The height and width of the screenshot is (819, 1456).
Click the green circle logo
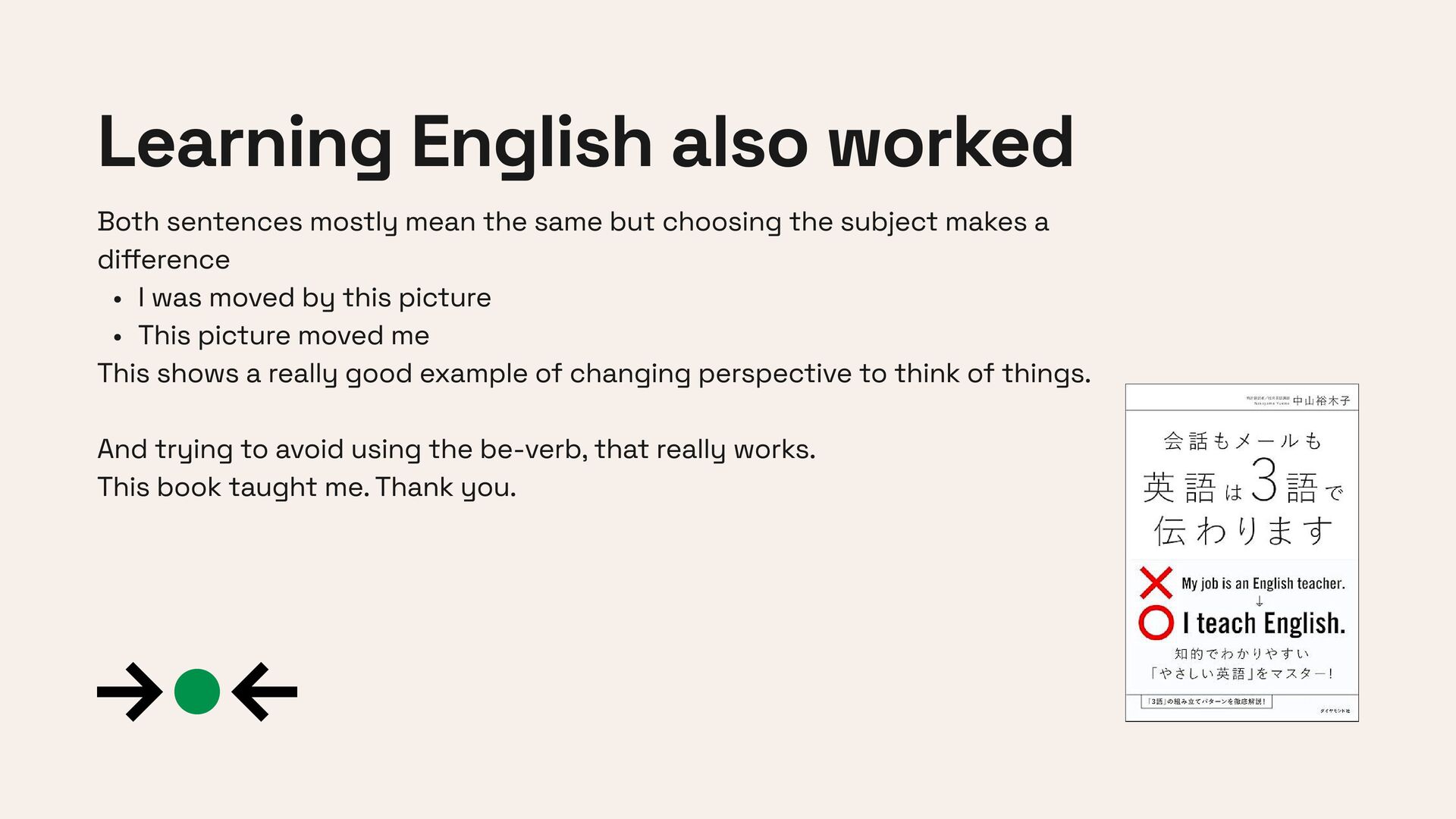pos(197,692)
